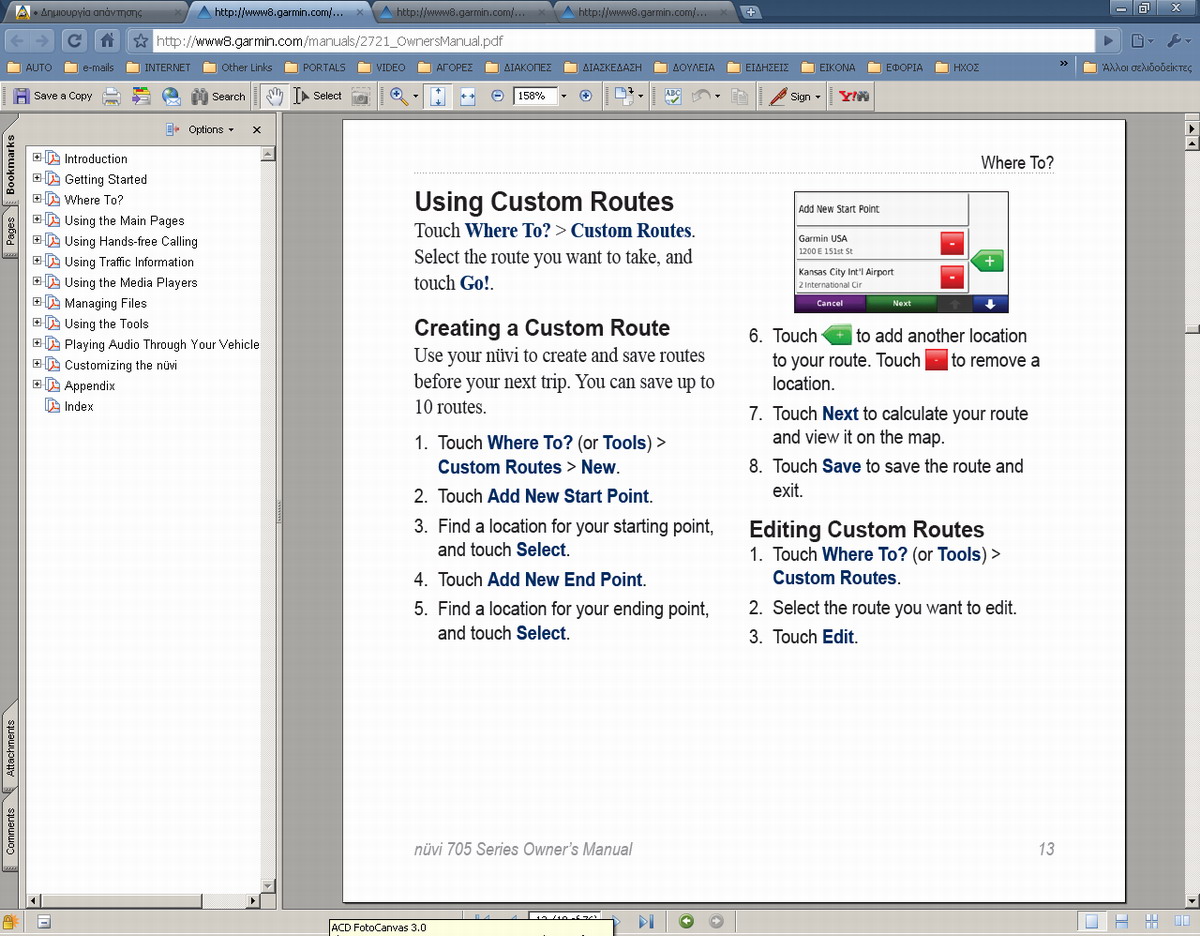This screenshot has height=936, width=1200.
Task: Open the Appendix bookmark
Action: tap(90, 386)
